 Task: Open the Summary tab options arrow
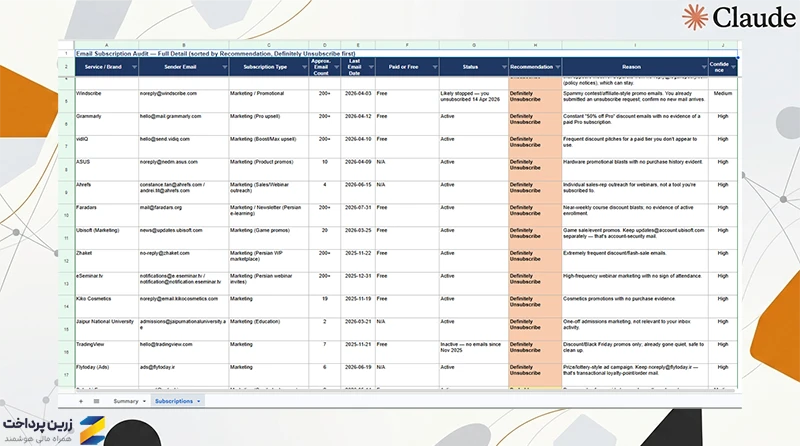[144, 401]
